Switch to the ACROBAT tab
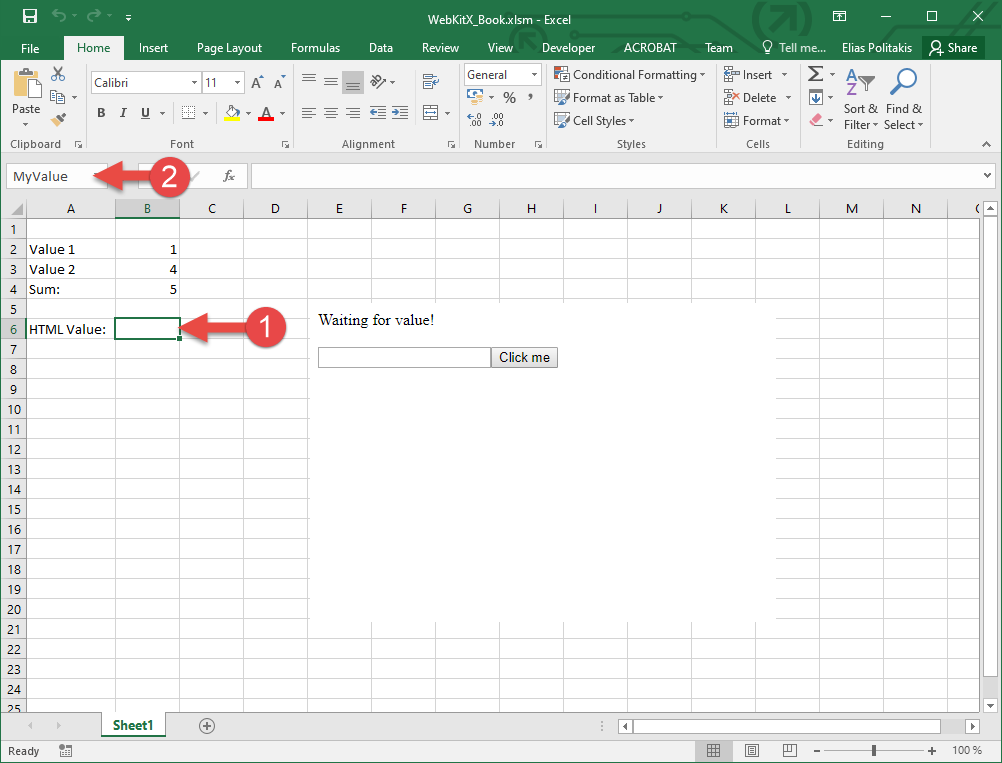This screenshot has height=763, width=1002. 650,48
